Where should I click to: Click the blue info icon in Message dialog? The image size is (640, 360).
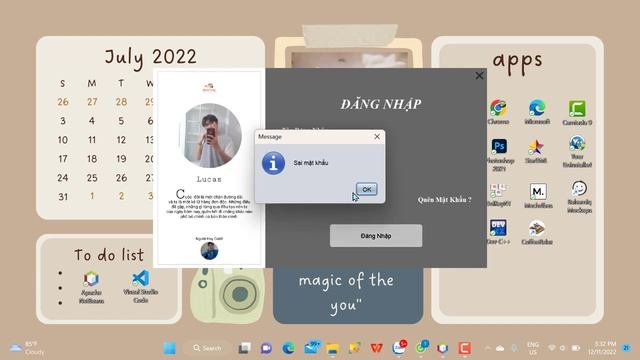coord(273,163)
